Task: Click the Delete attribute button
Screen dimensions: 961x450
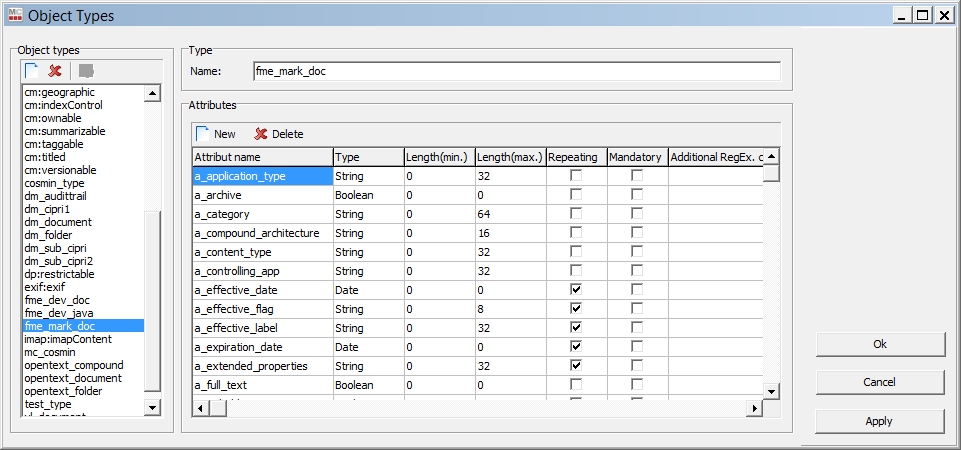Action: 278,134
